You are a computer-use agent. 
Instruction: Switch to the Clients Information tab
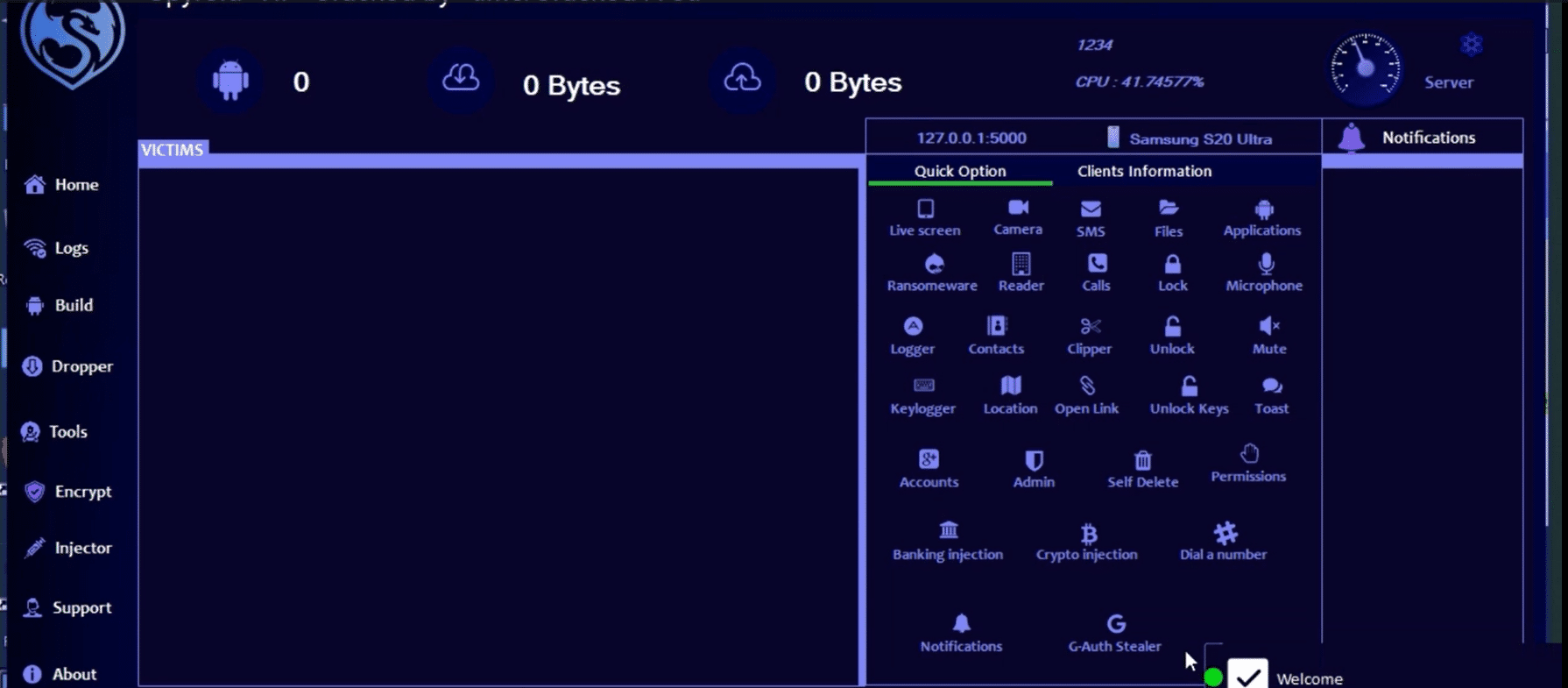[1144, 171]
